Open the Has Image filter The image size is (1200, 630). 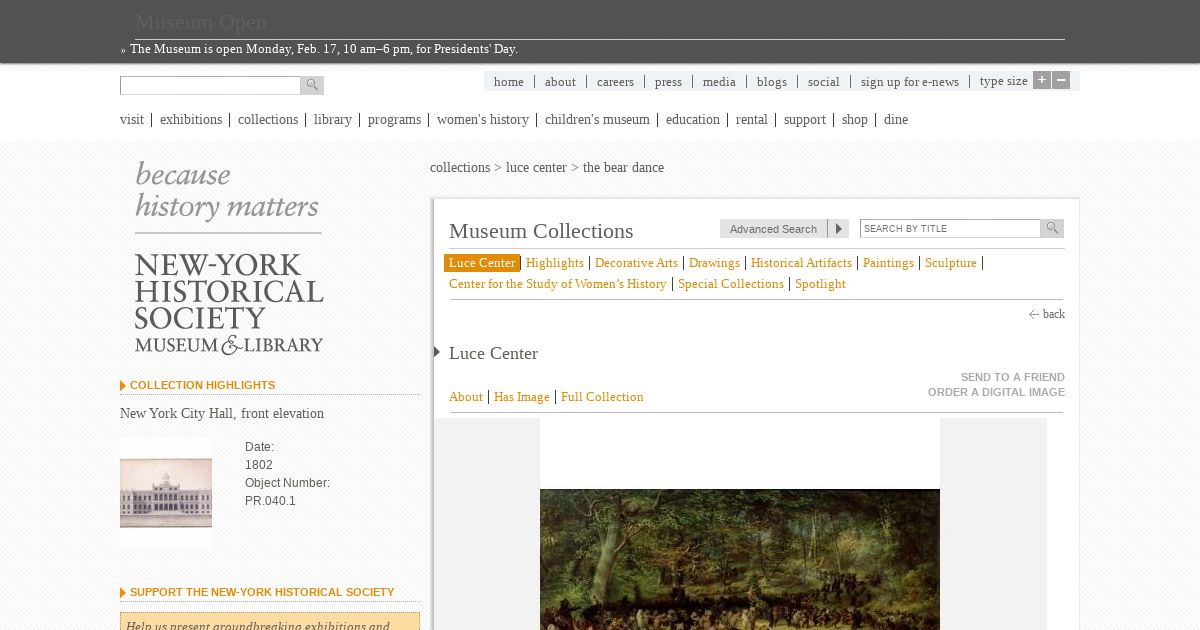[522, 397]
